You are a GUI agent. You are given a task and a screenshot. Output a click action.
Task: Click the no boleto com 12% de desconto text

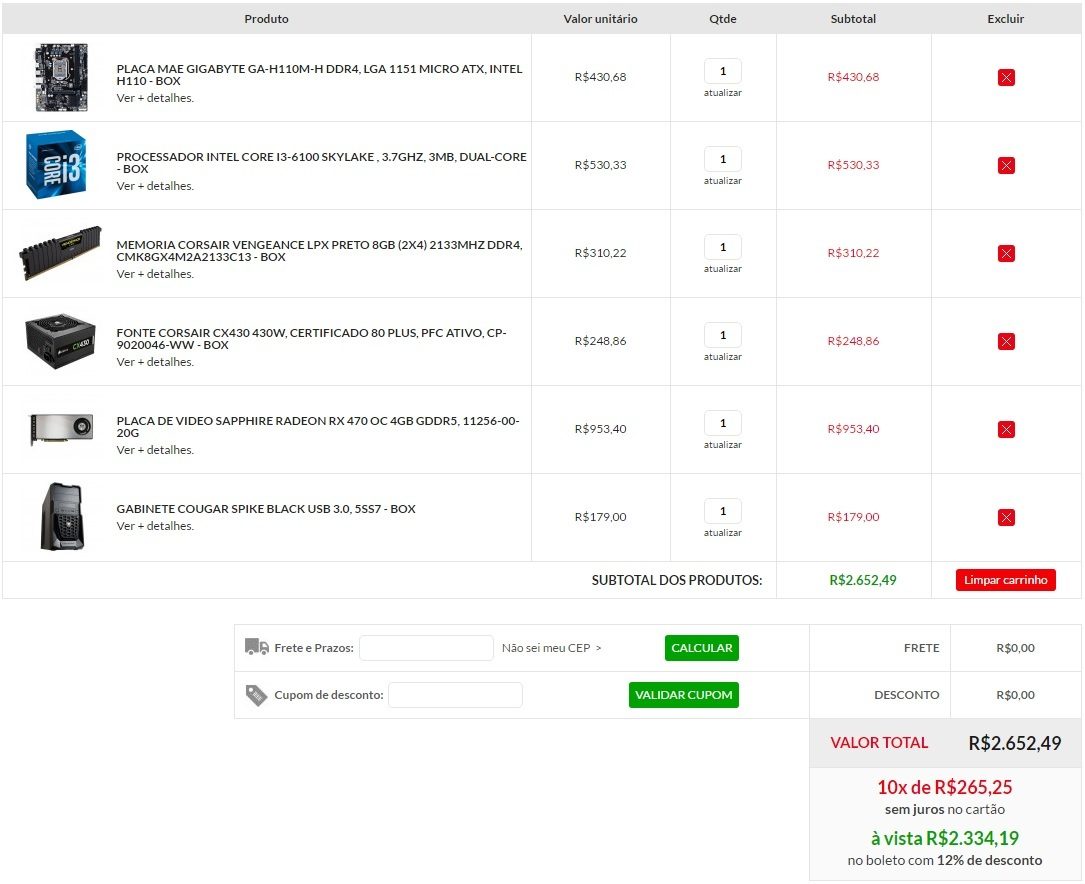[x=945, y=860]
